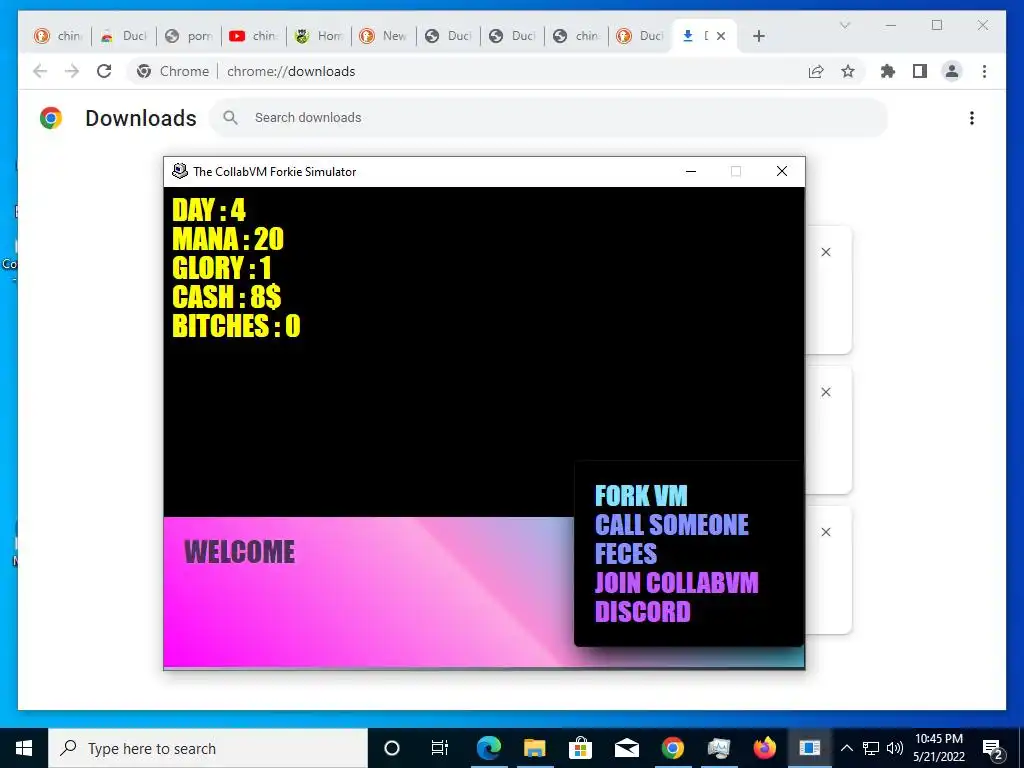
Task: Open the volume icon in the system tray
Action: click(x=895, y=748)
